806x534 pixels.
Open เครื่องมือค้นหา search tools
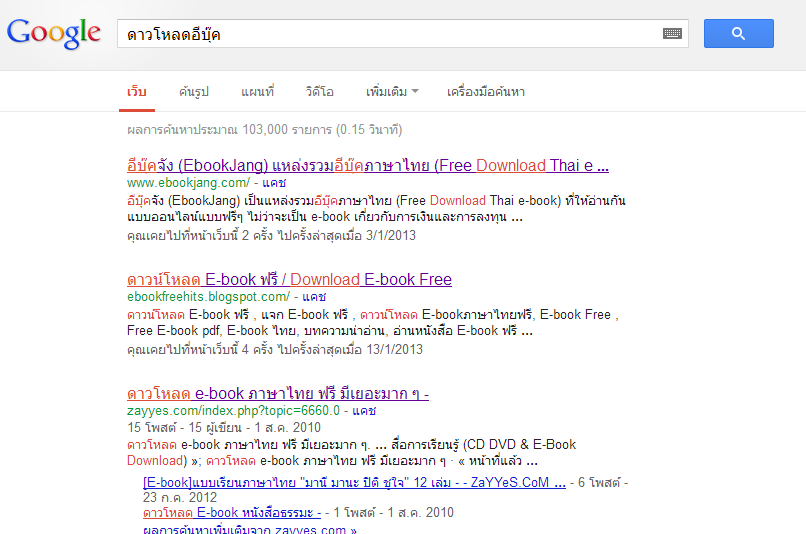click(486, 91)
